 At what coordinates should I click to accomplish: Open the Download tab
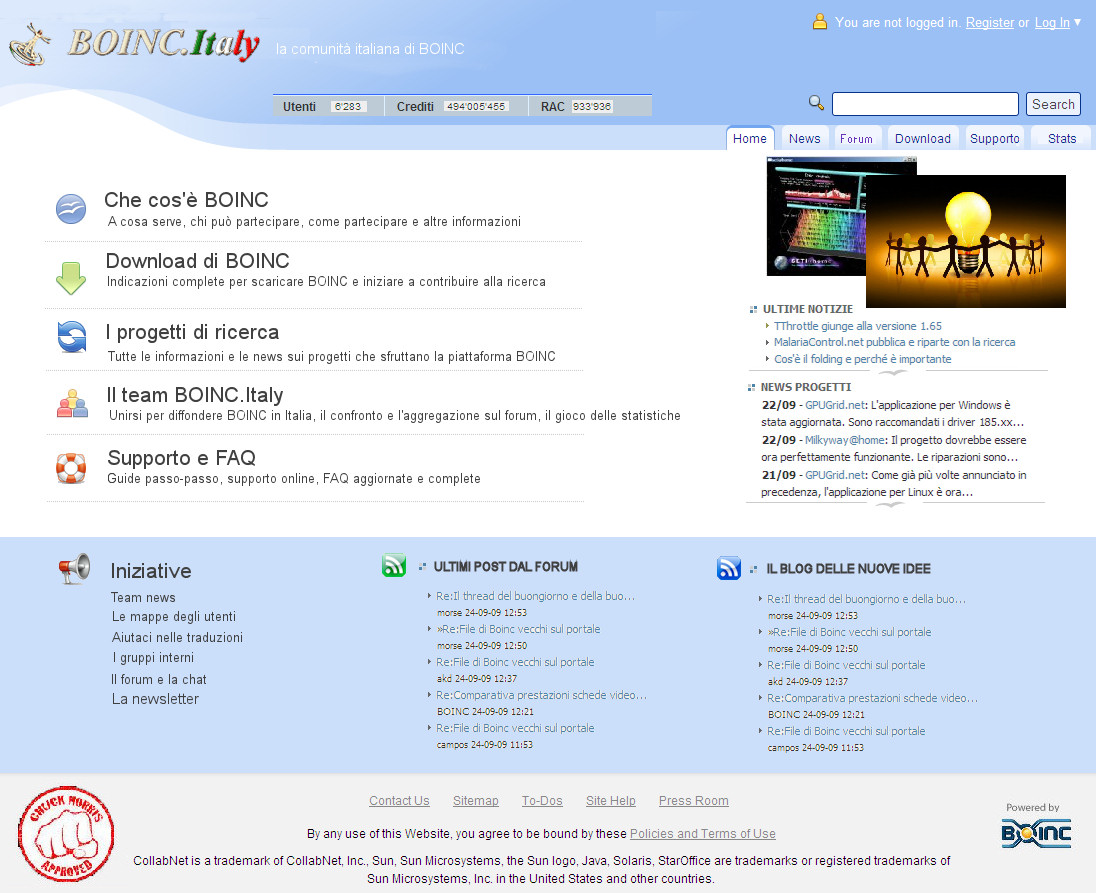(x=922, y=139)
